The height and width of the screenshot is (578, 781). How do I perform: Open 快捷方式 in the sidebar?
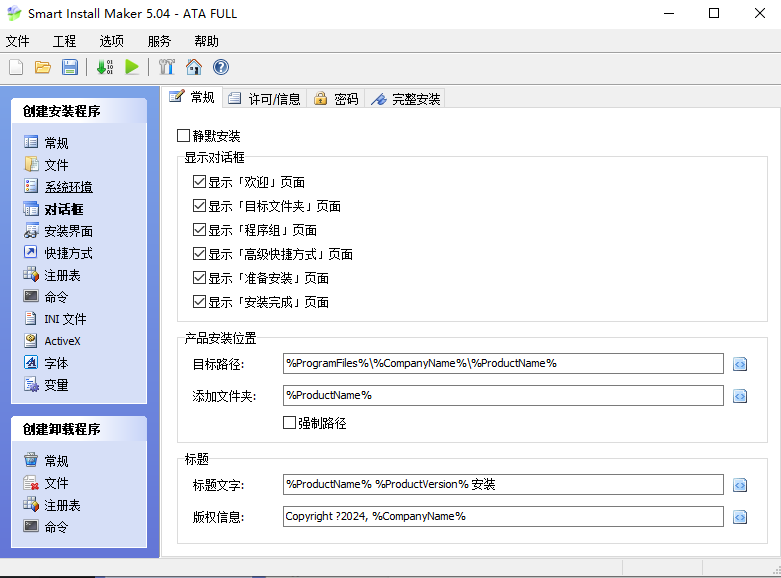(58, 253)
